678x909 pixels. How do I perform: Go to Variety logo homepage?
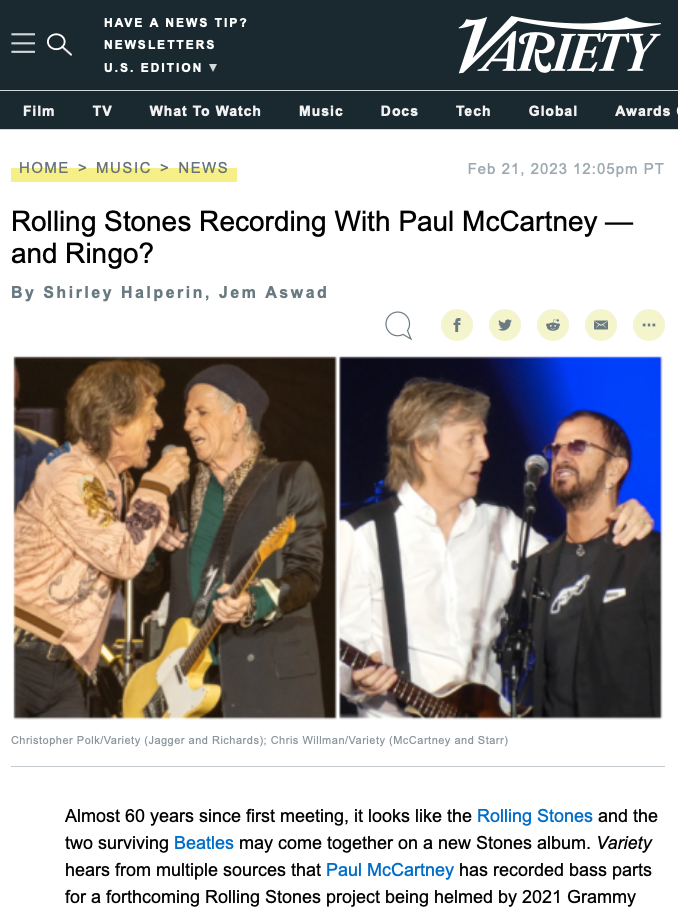tap(559, 45)
